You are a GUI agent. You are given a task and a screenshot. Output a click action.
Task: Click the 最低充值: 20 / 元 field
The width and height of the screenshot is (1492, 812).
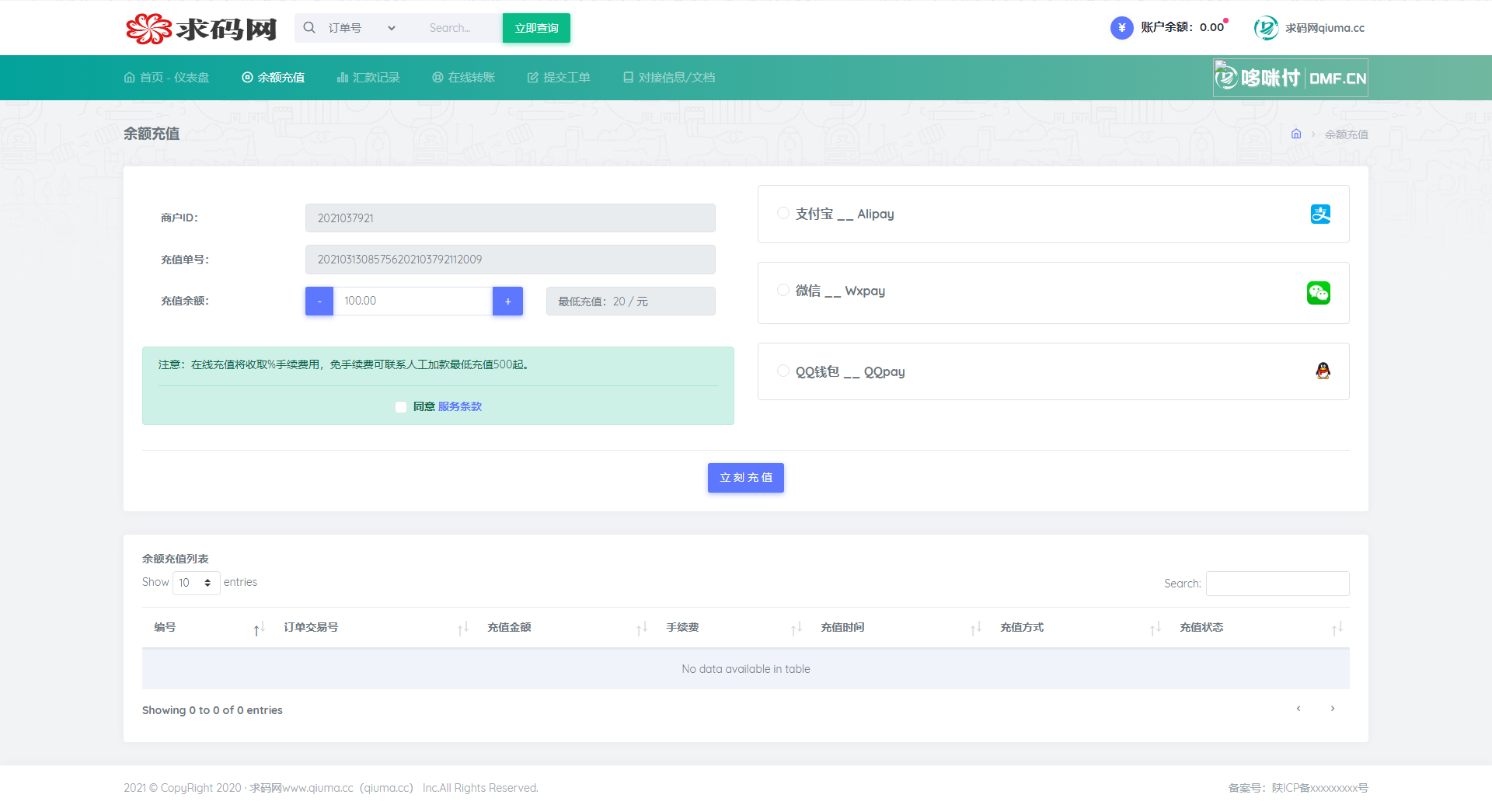(x=631, y=301)
